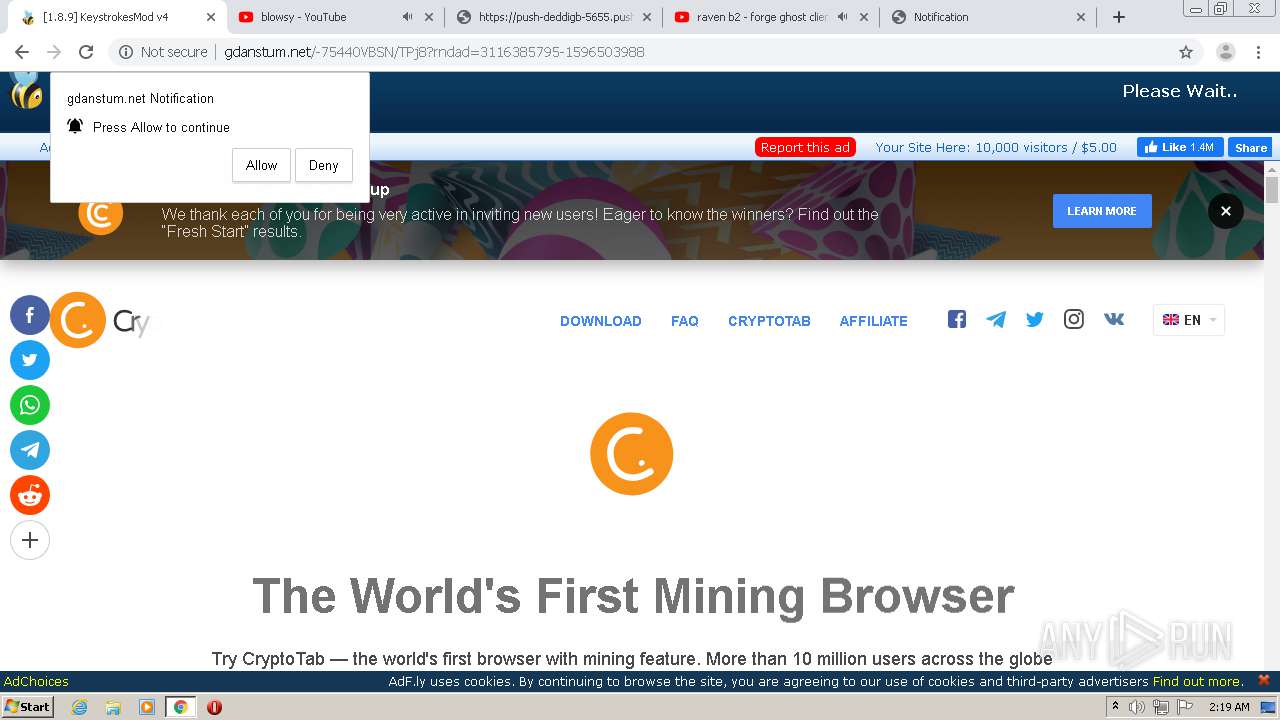
Task: Open Find out more cookie link
Action: tap(1197, 681)
